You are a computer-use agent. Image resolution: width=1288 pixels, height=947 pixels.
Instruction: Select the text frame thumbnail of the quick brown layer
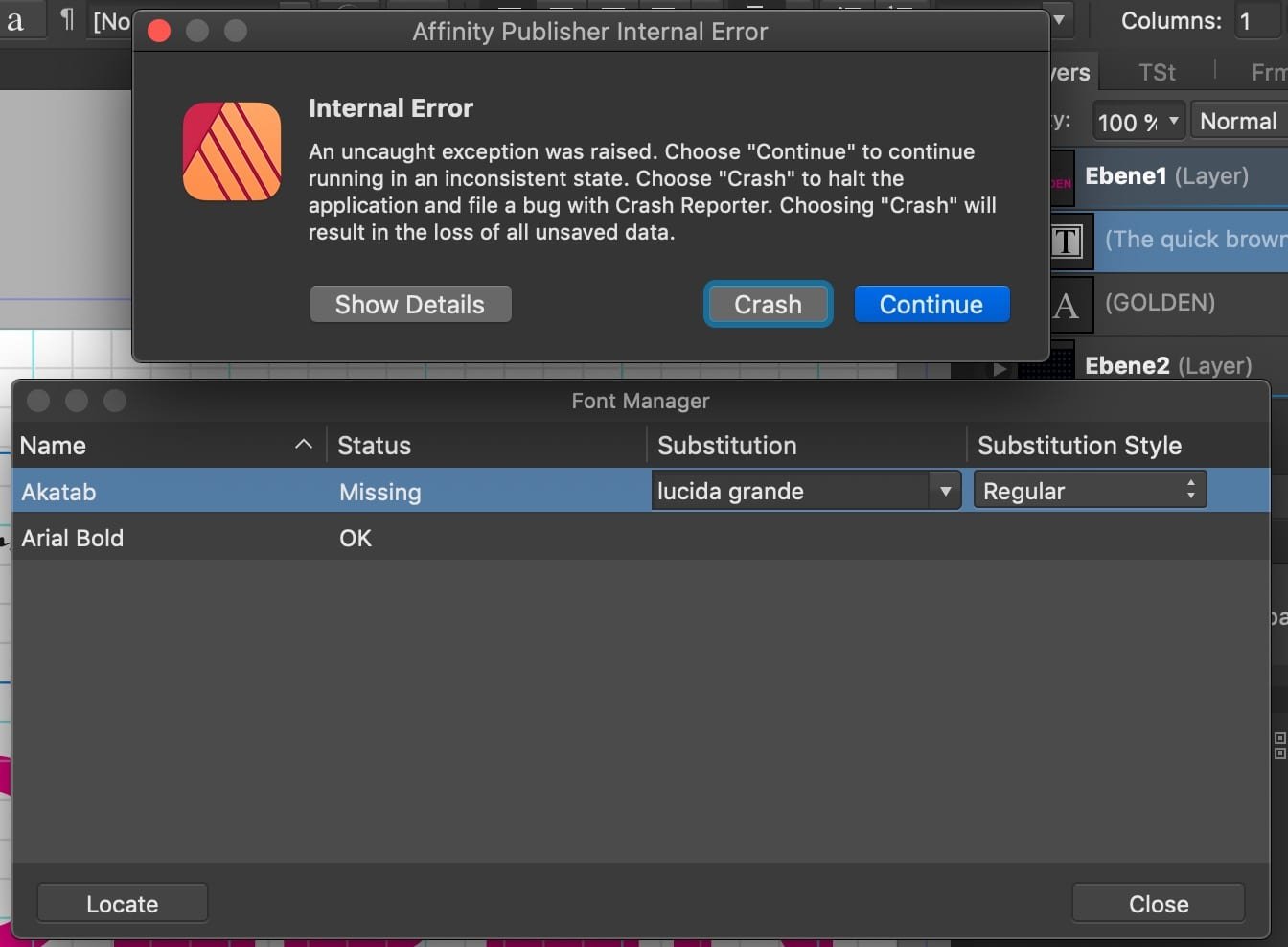[1065, 242]
